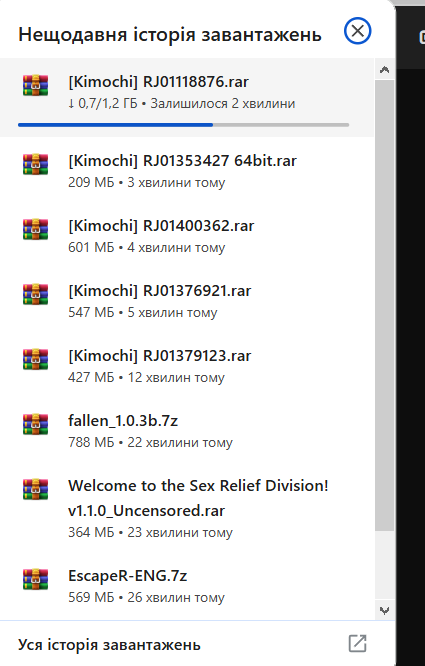Open the [Kimochi] RJ01400362.rar file
The width and height of the screenshot is (425, 666).
coord(187,236)
